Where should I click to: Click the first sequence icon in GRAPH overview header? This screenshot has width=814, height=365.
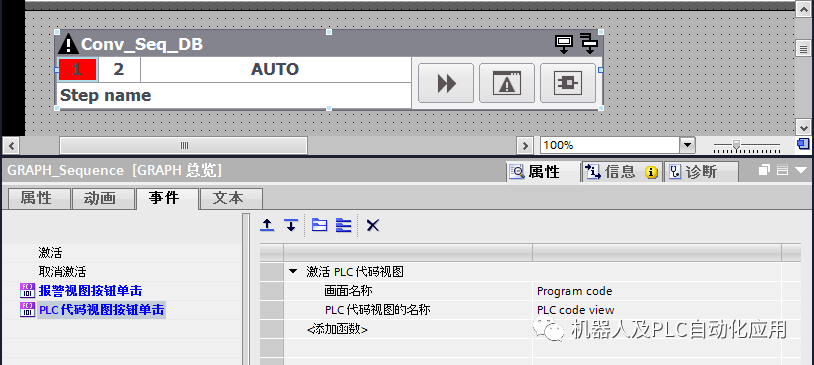[564, 44]
